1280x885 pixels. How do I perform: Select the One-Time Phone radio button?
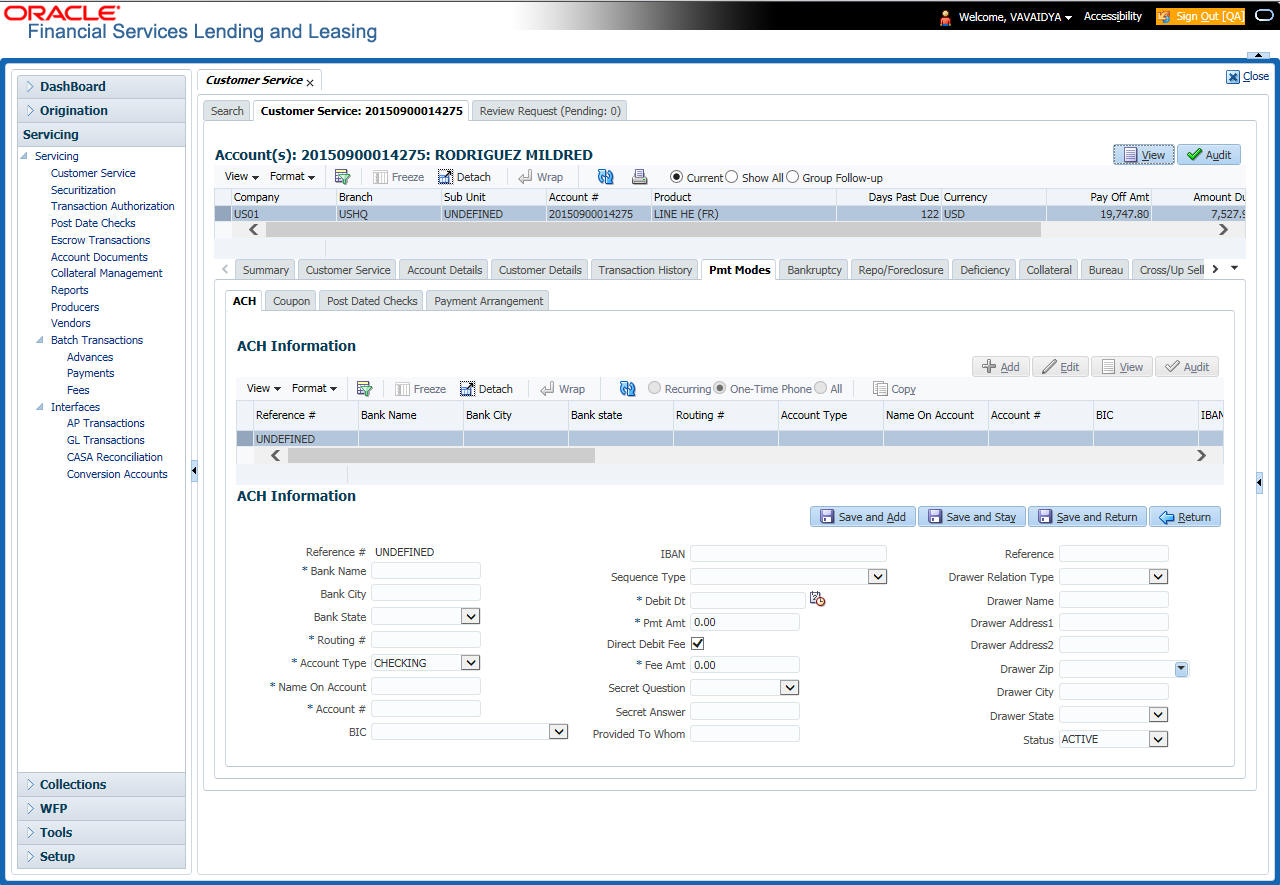tap(720, 389)
